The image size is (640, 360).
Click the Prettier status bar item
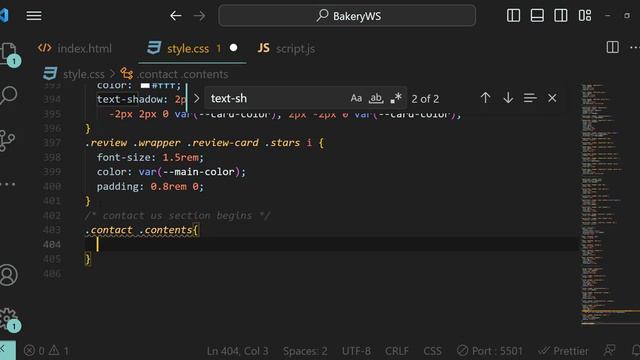click(x=563, y=351)
